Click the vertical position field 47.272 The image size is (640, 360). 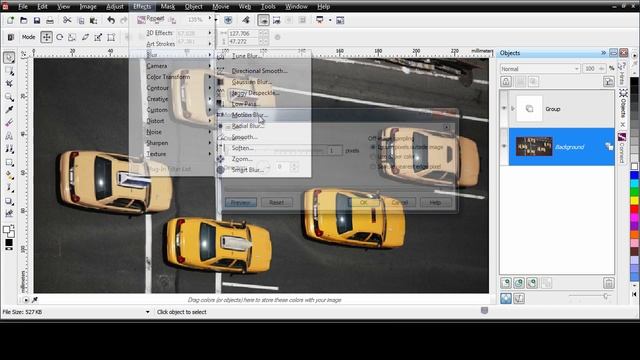pos(244,42)
